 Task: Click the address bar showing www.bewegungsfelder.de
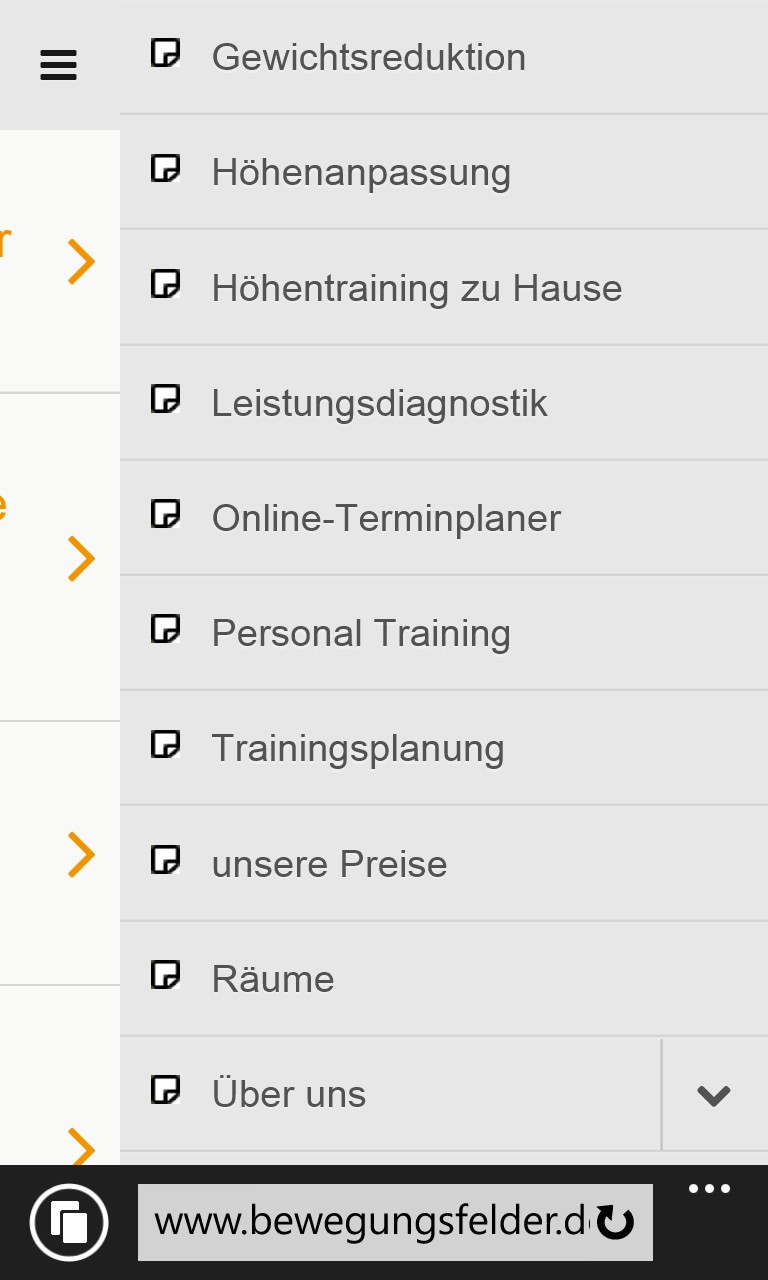(370, 1222)
